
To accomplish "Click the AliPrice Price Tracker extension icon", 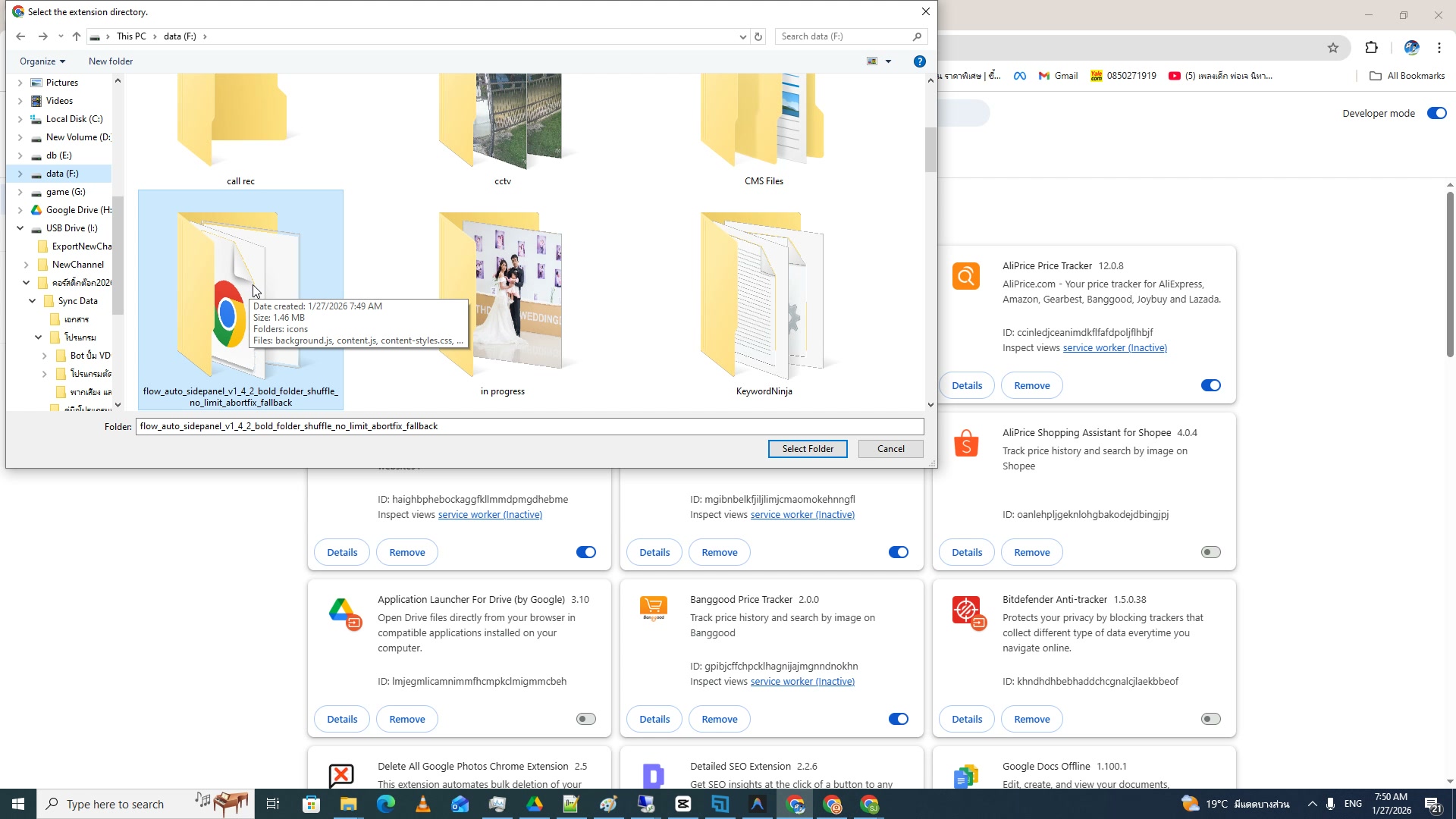I will pyautogui.click(x=965, y=276).
